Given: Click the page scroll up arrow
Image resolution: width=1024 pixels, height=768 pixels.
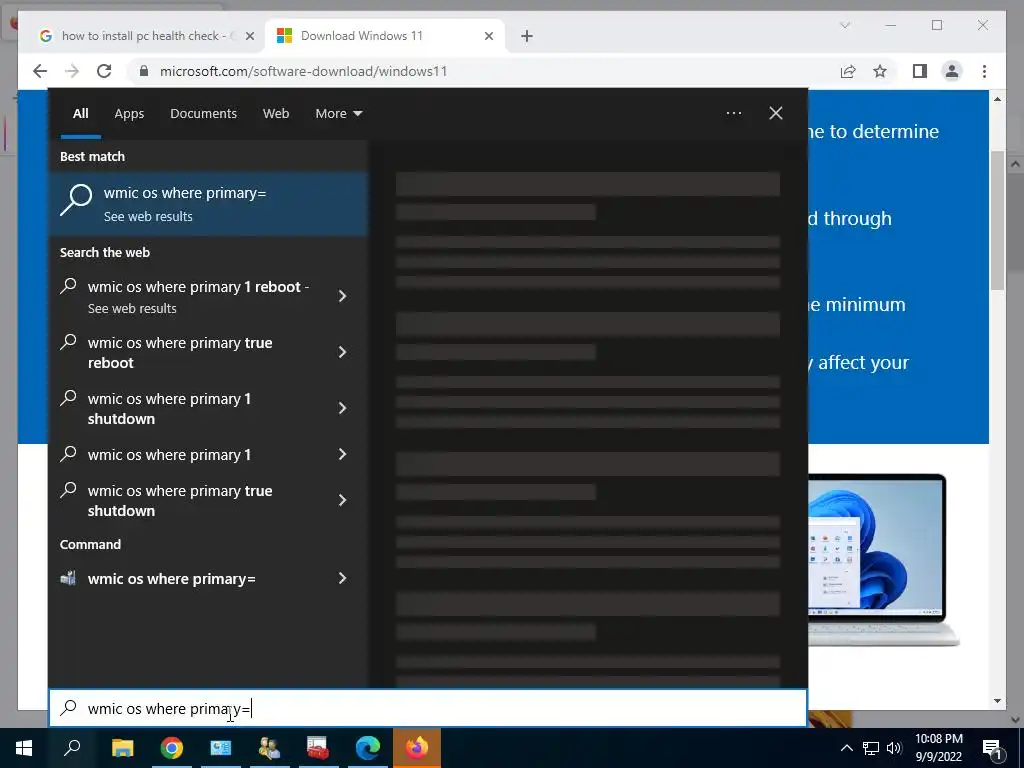Looking at the screenshot, I should 997,99.
